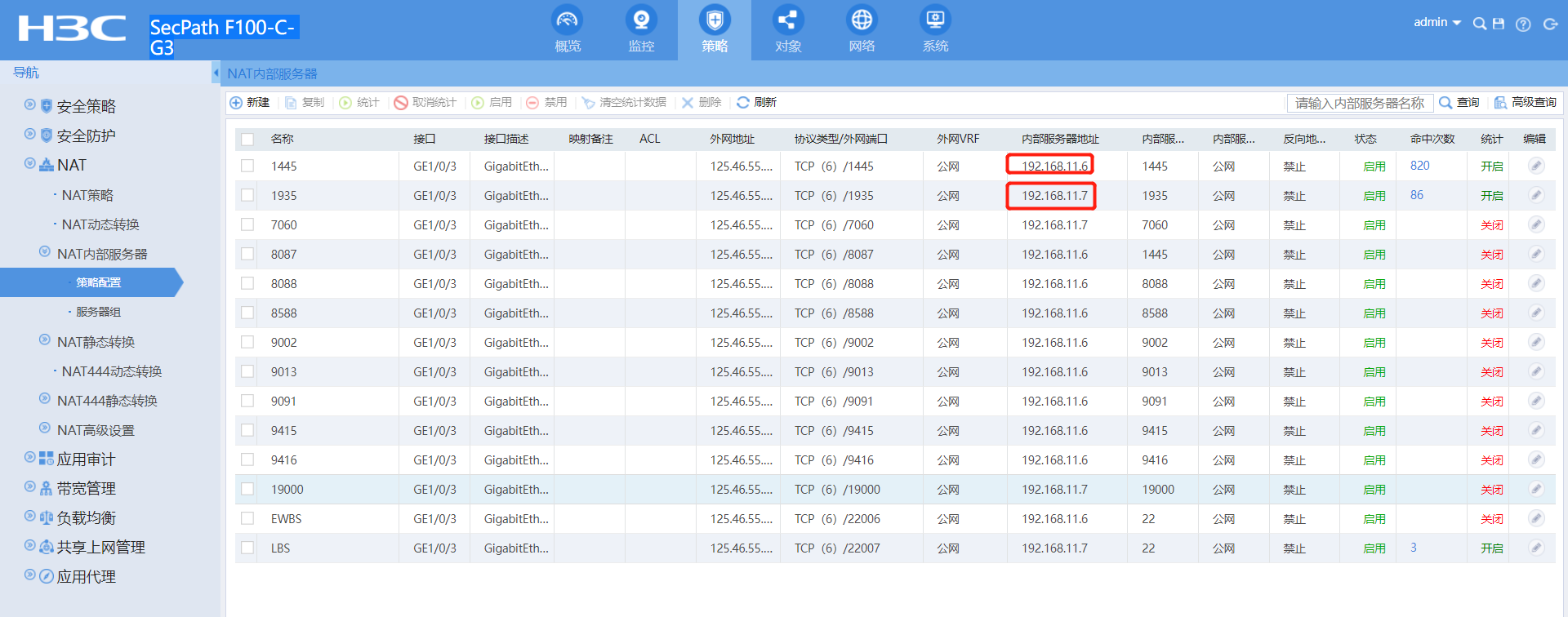This screenshot has width=1568, height=617.
Task: Click the save icon in top right
Action: point(1499,24)
